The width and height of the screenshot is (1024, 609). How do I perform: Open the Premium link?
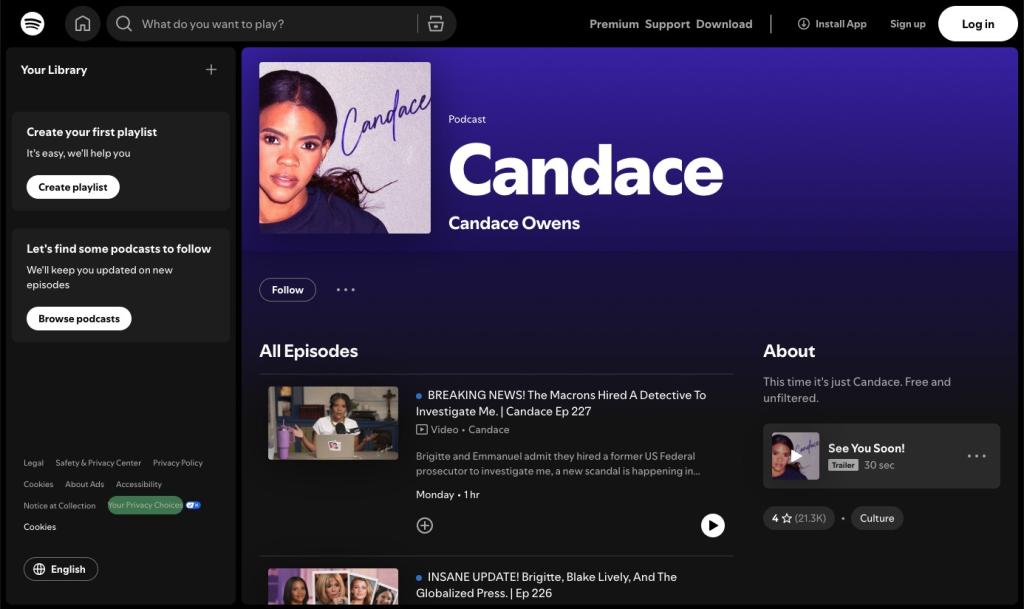click(x=614, y=24)
